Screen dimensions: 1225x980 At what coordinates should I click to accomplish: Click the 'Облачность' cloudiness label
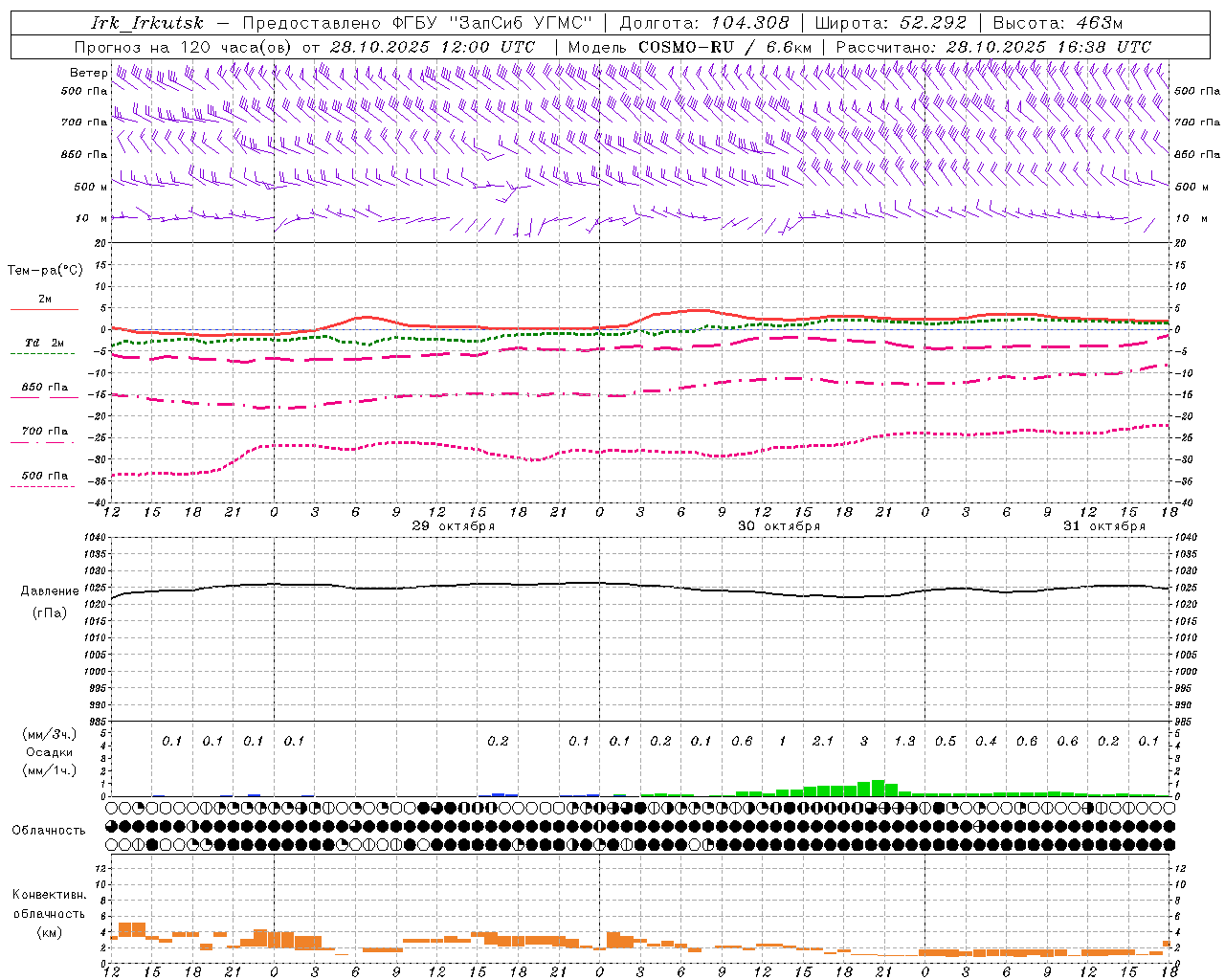point(49,831)
